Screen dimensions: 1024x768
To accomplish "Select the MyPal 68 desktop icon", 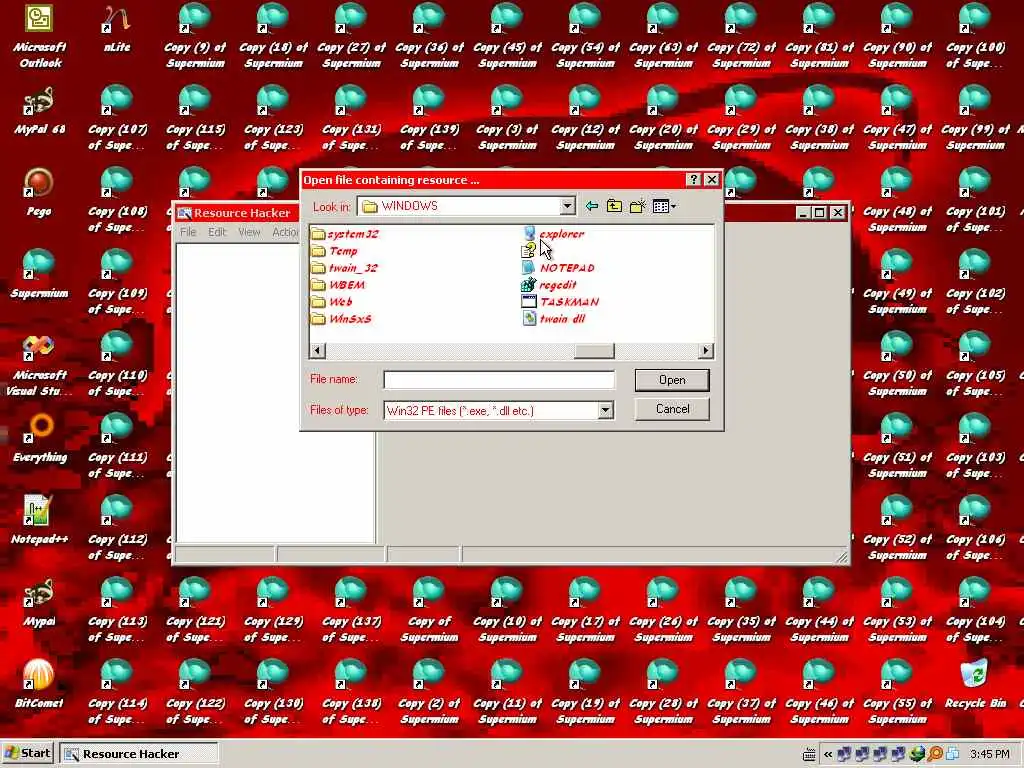I will click(x=39, y=111).
